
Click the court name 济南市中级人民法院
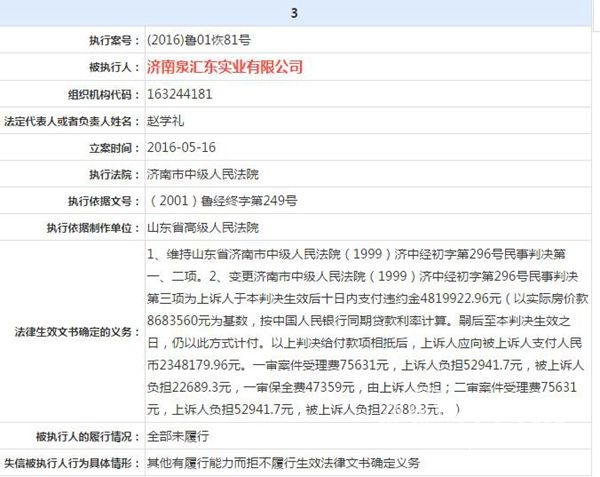click(x=202, y=173)
